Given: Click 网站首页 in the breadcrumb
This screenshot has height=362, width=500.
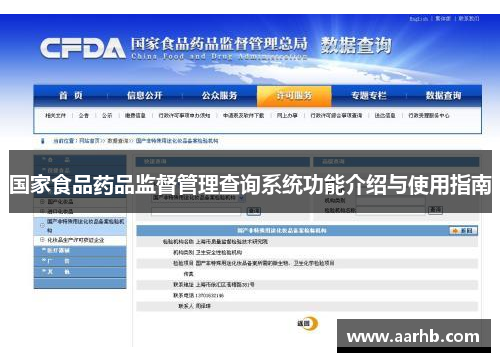Looking at the screenshot, I should (90, 141).
